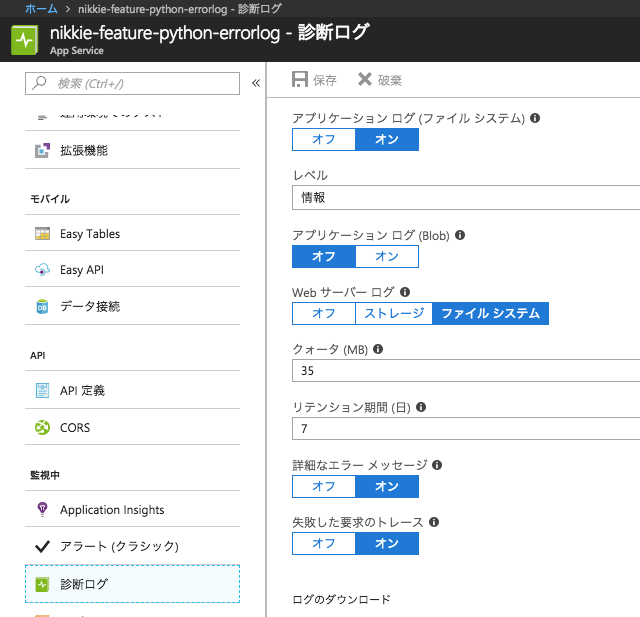Click the Easy Tables grid icon
This screenshot has width=640, height=617.
(42, 233)
